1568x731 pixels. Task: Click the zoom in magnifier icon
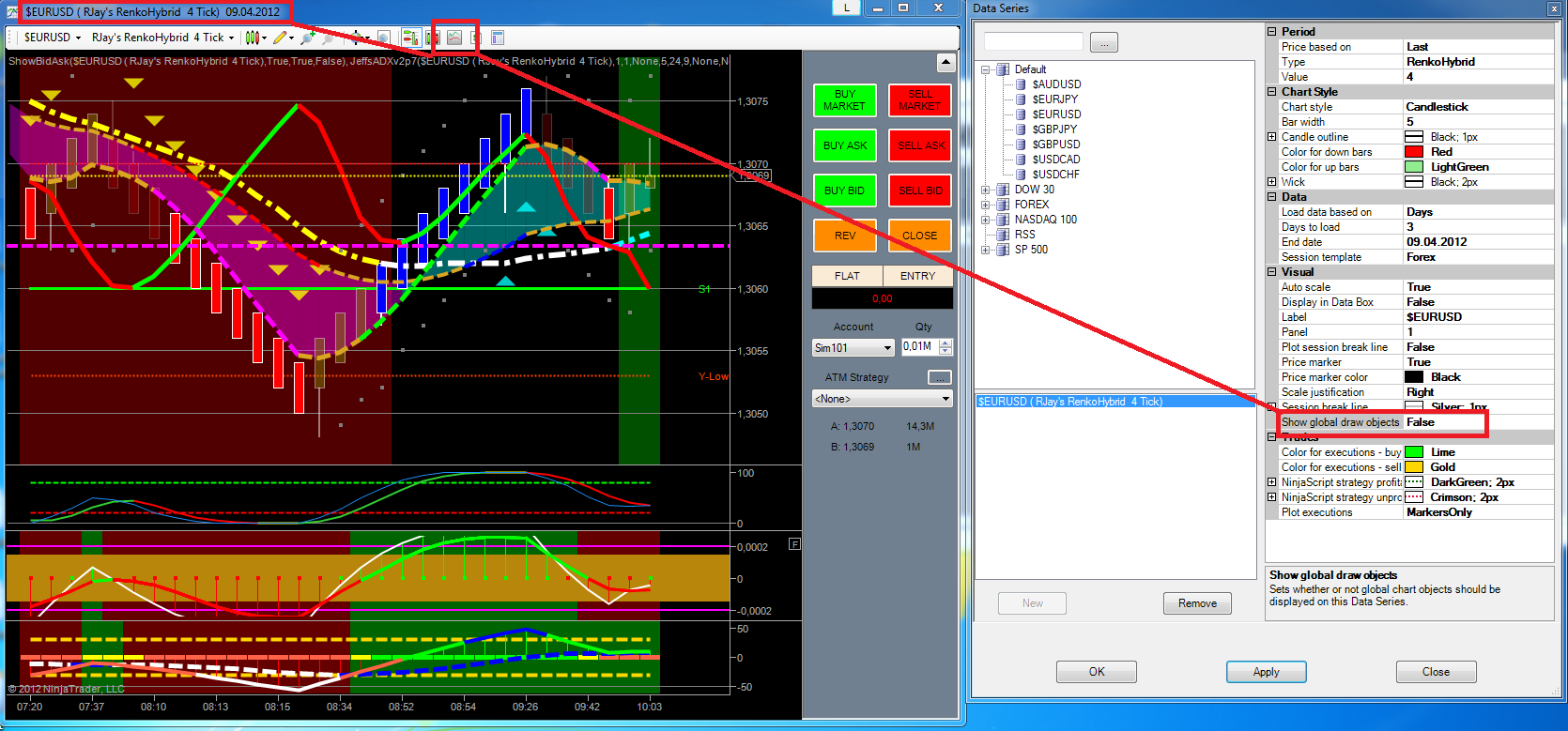coord(307,38)
